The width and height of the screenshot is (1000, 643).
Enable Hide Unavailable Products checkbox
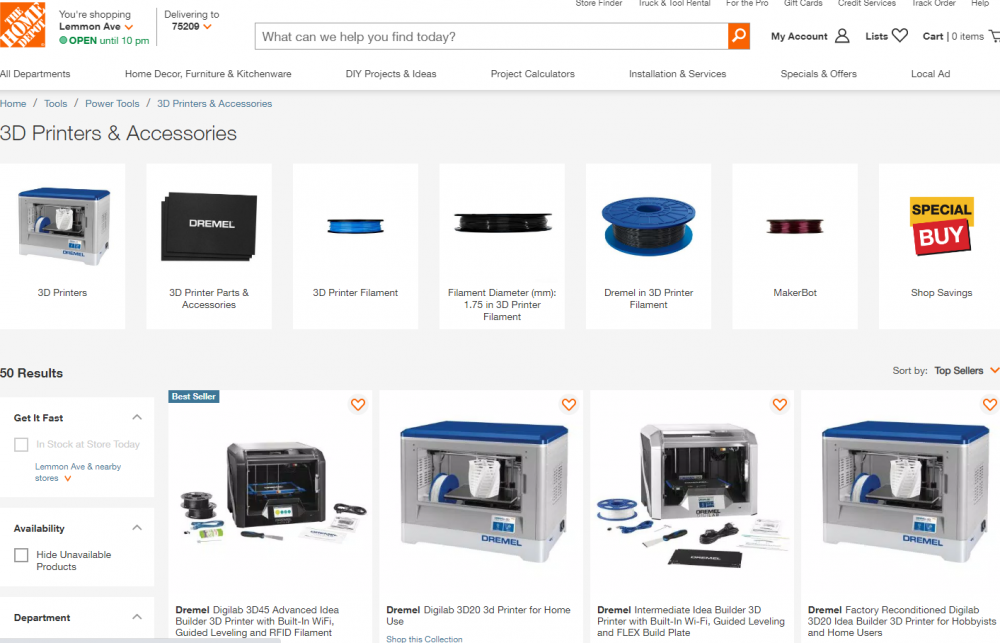click(x=21, y=555)
